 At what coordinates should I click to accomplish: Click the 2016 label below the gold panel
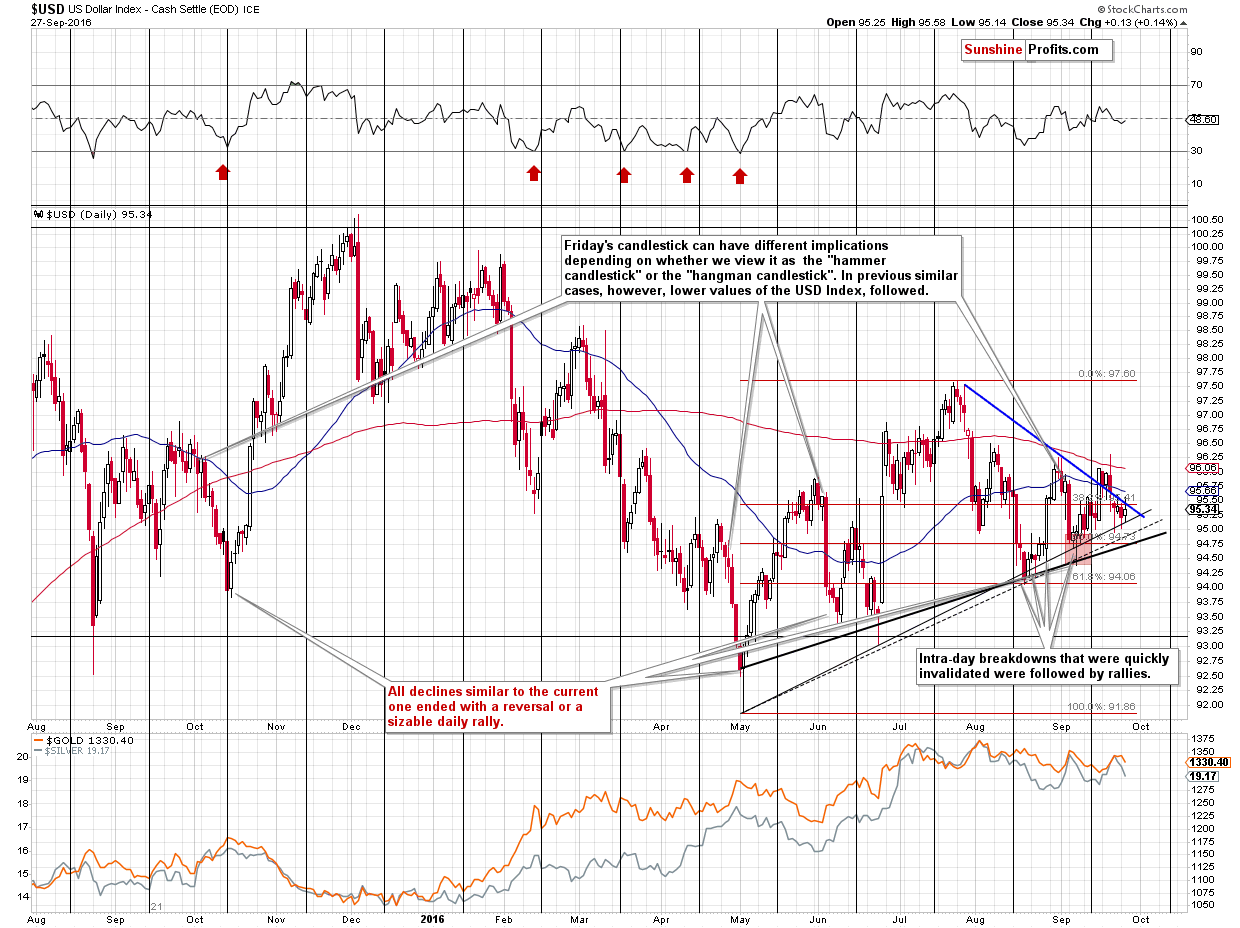(433, 918)
